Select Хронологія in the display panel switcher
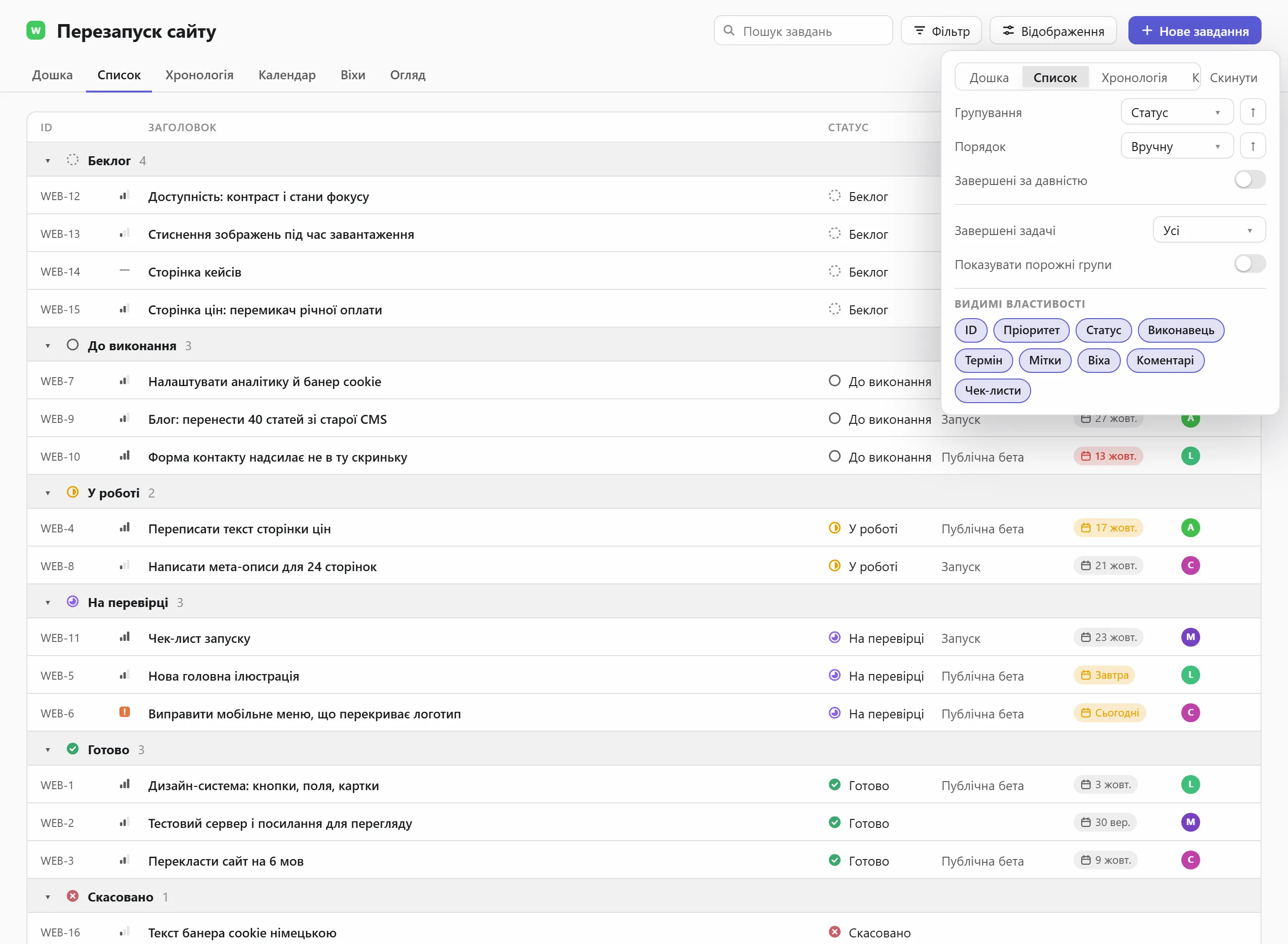This screenshot has height=944, width=1288. (x=1134, y=78)
